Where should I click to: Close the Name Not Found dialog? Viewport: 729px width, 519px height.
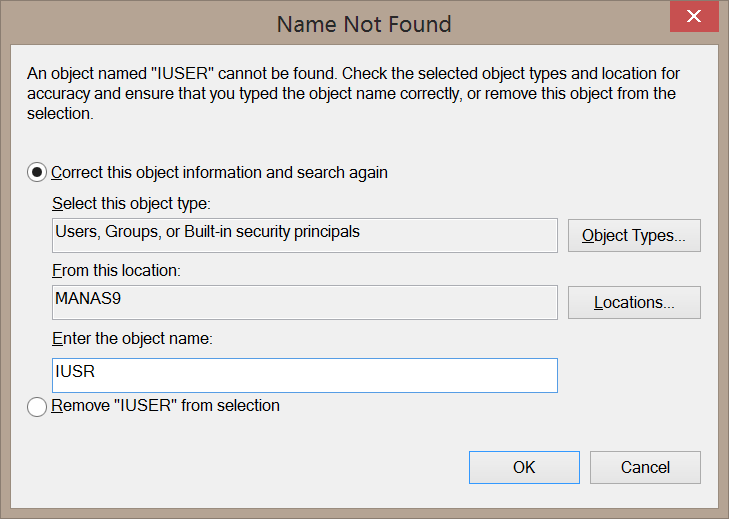click(x=694, y=16)
